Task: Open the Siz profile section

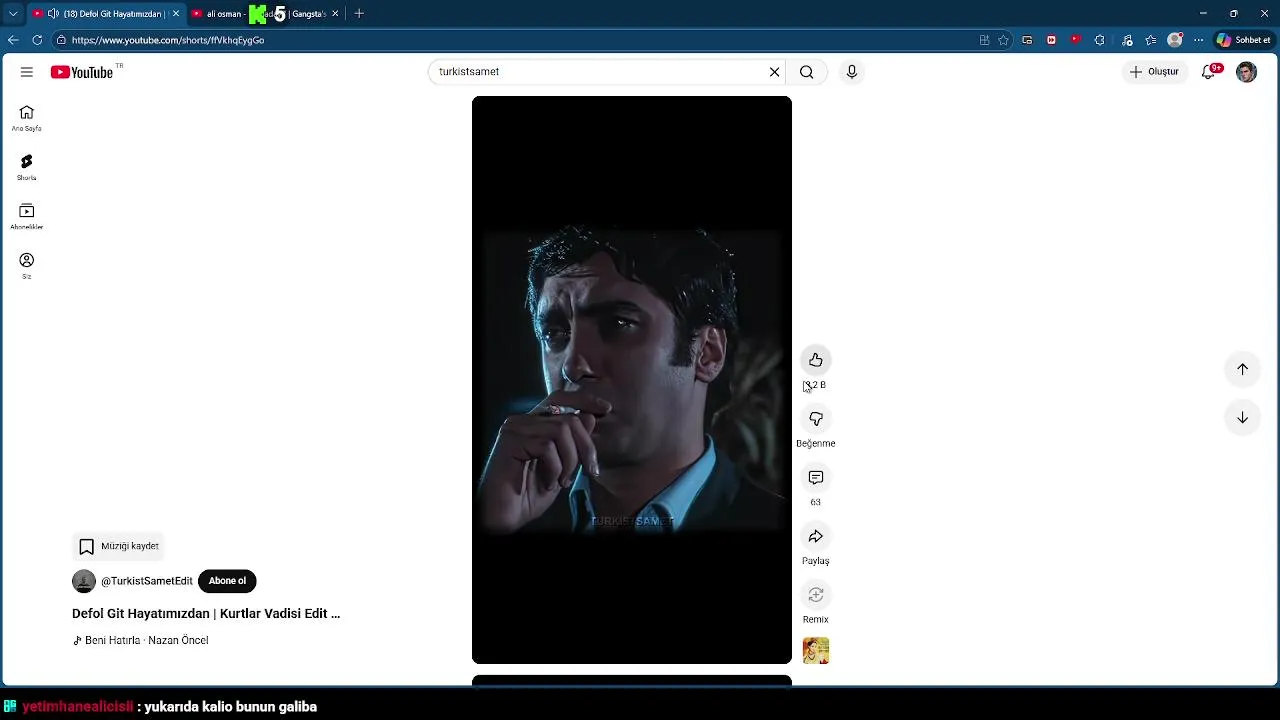Action: [x=27, y=265]
